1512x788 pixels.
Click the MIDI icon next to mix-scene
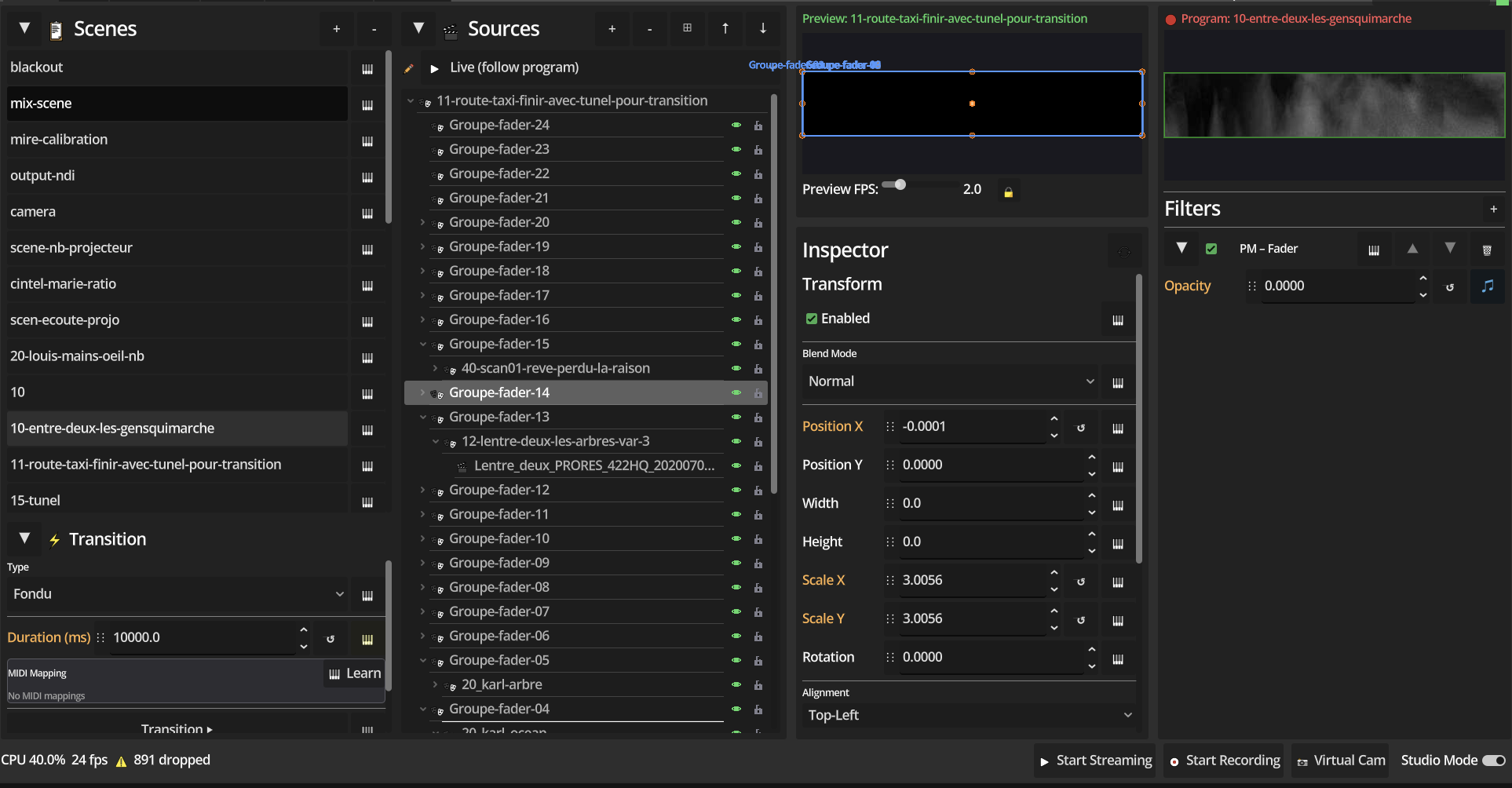click(367, 104)
